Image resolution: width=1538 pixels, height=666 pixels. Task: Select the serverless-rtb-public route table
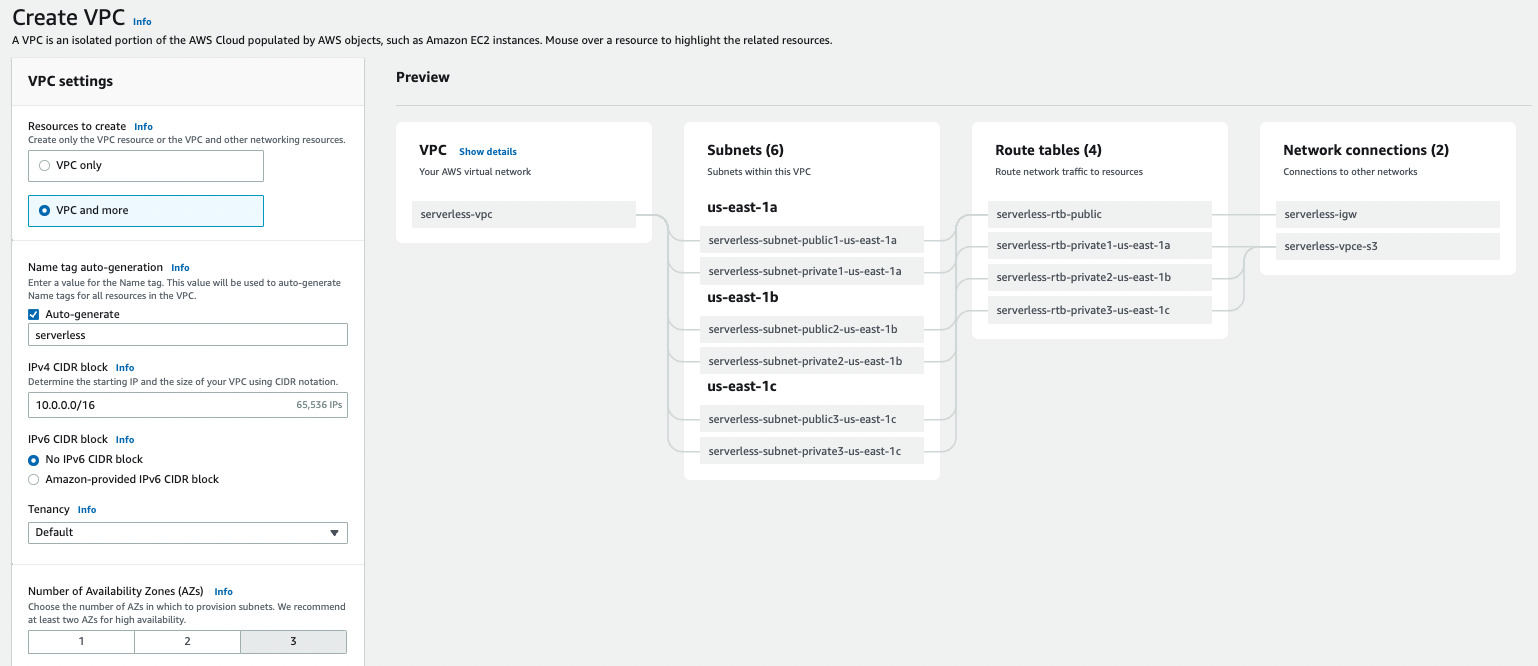pyautogui.click(x=1099, y=214)
